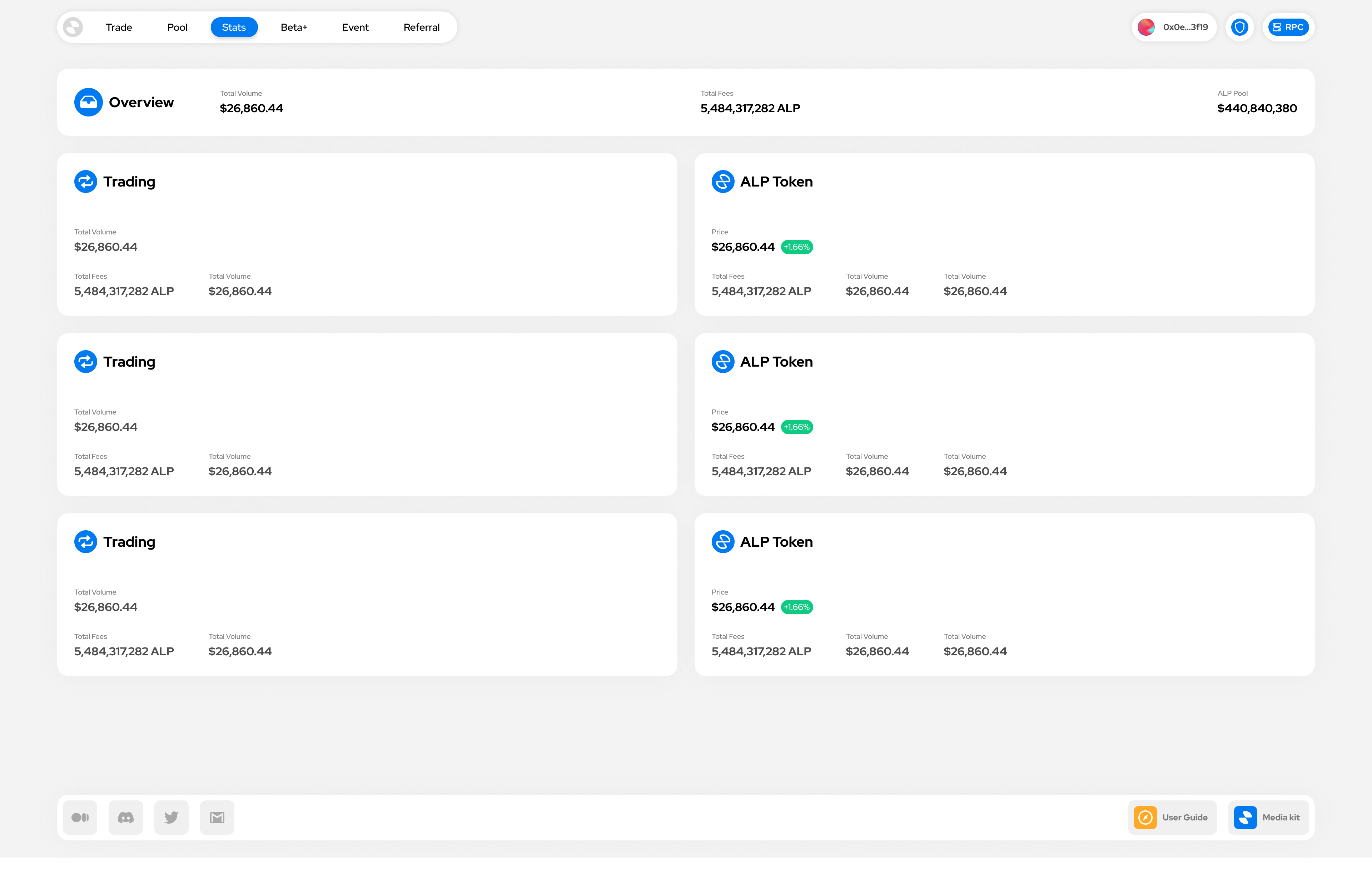
Task: Click the second Trading card heading
Action: pos(129,362)
